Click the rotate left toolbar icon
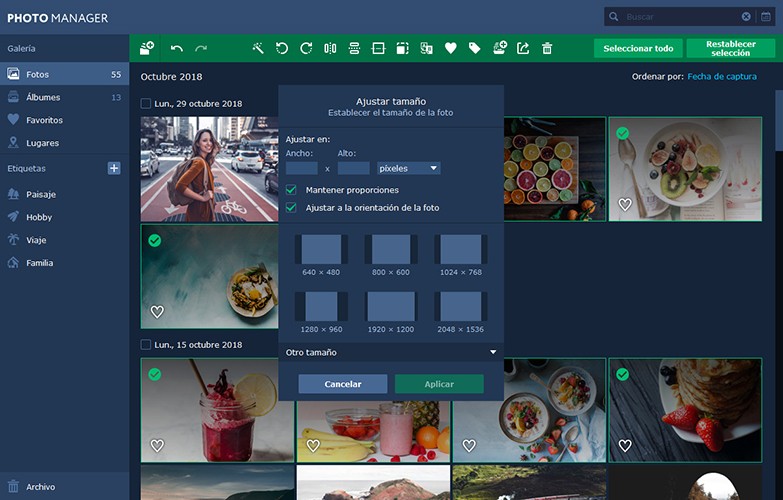Image resolution: width=783 pixels, height=500 pixels. [282, 48]
